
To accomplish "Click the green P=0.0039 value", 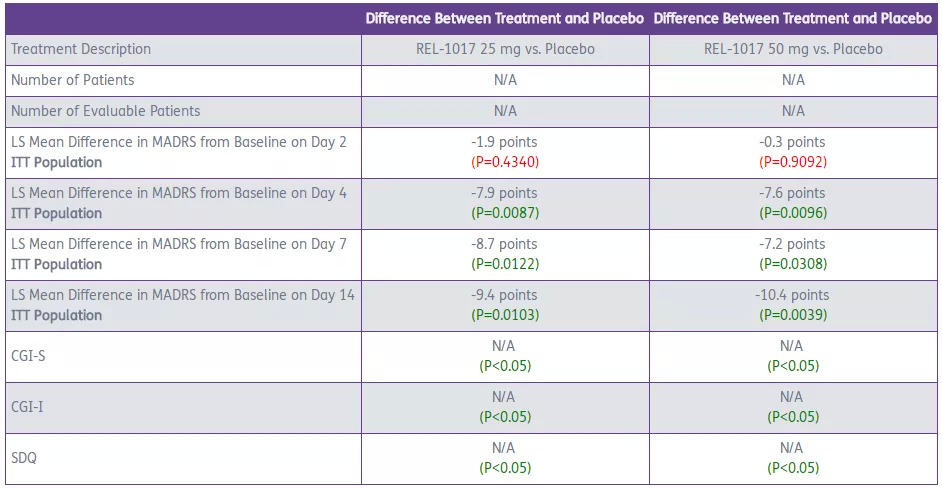I will tap(793, 315).
